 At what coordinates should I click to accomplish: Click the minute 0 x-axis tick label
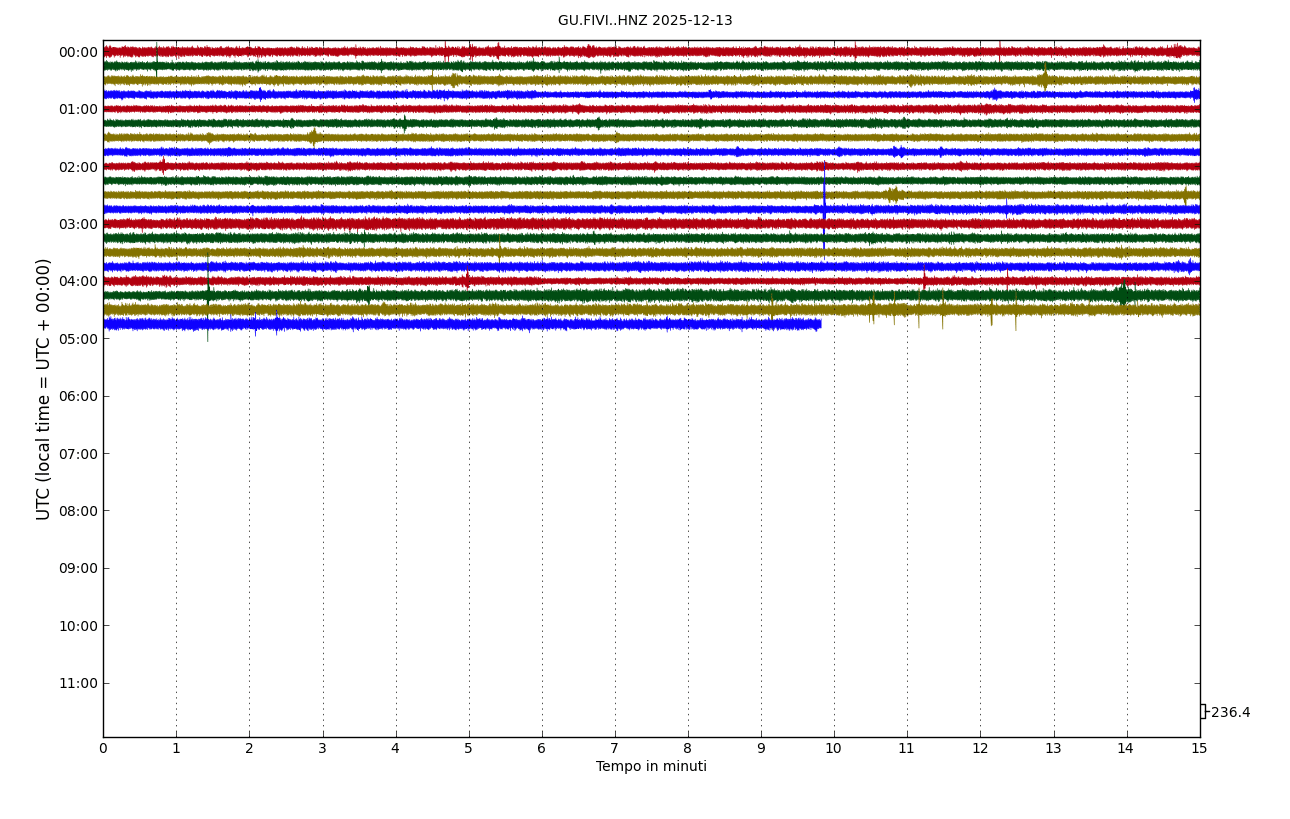(x=103, y=749)
